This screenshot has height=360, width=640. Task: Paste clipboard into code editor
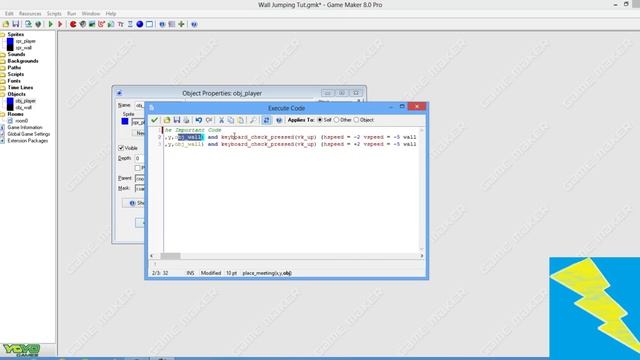tap(240, 120)
